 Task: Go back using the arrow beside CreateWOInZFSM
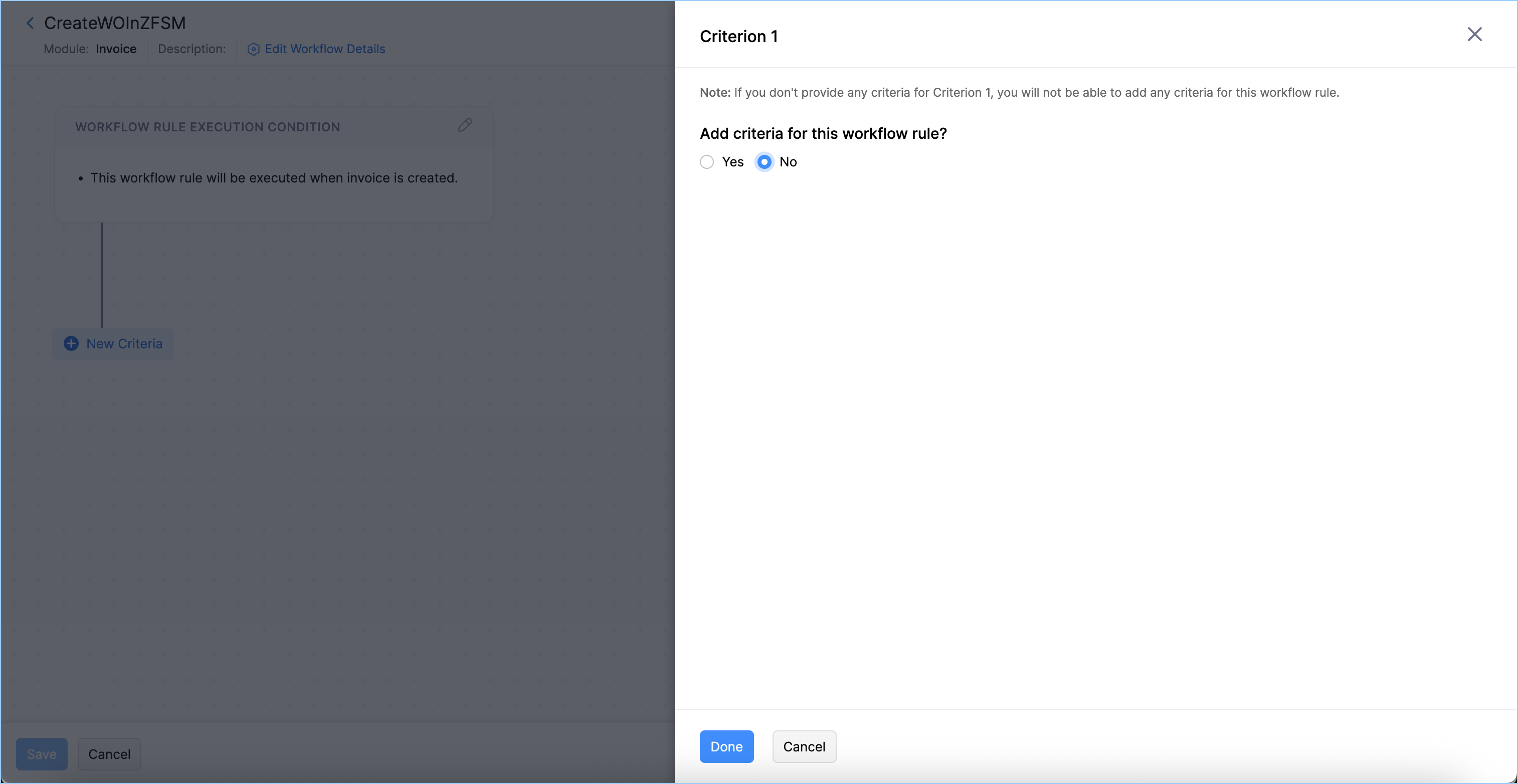[30, 23]
